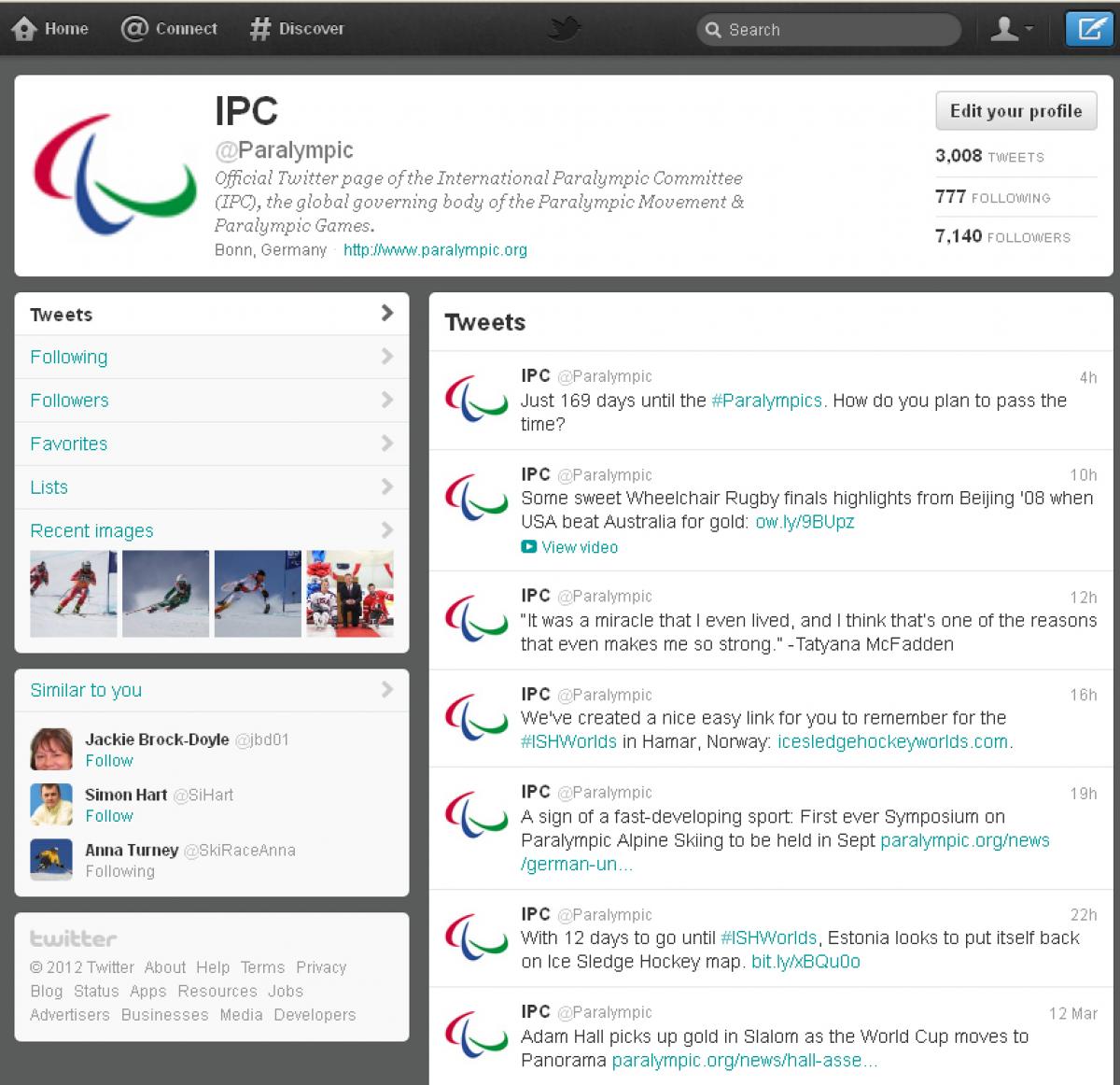Compose a new tweet with the blue button

click(x=1089, y=29)
